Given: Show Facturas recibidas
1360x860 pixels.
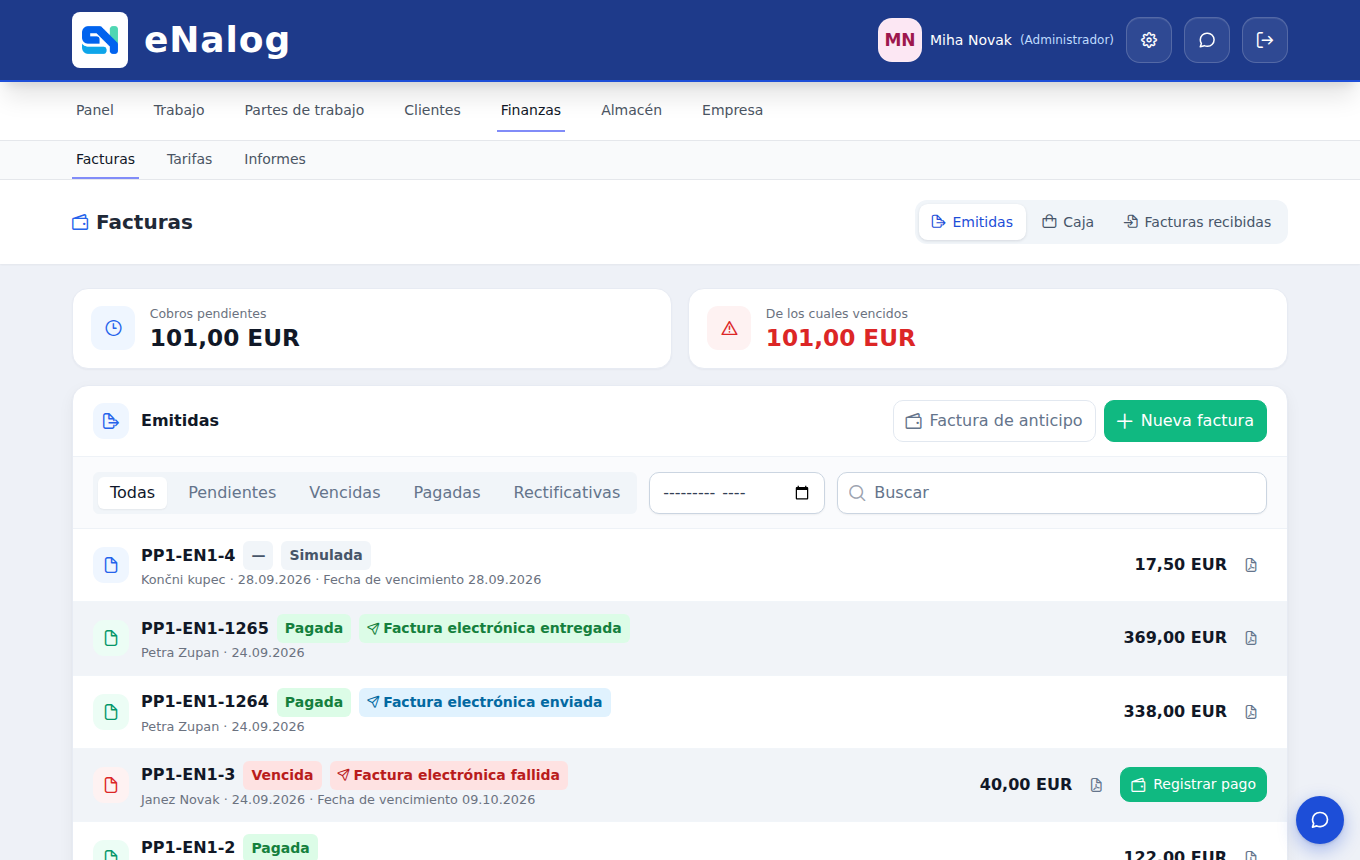Looking at the screenshot, I should coord(1197,222).
